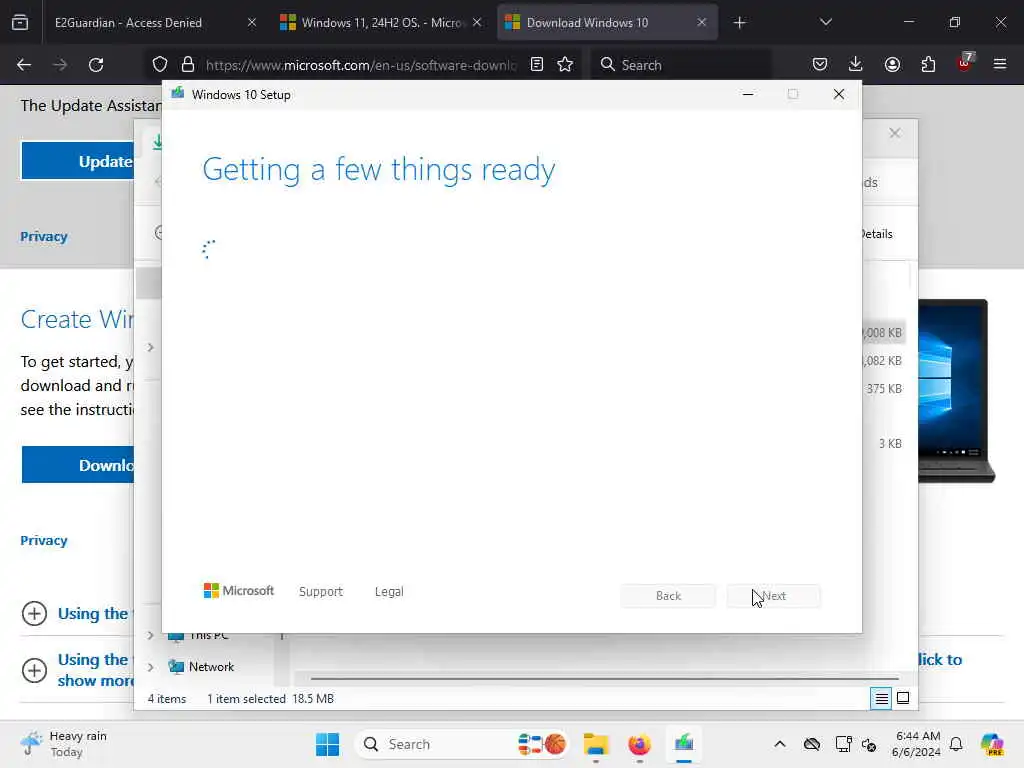Click the first Privacy link on webpage

[x=44, y=236]
